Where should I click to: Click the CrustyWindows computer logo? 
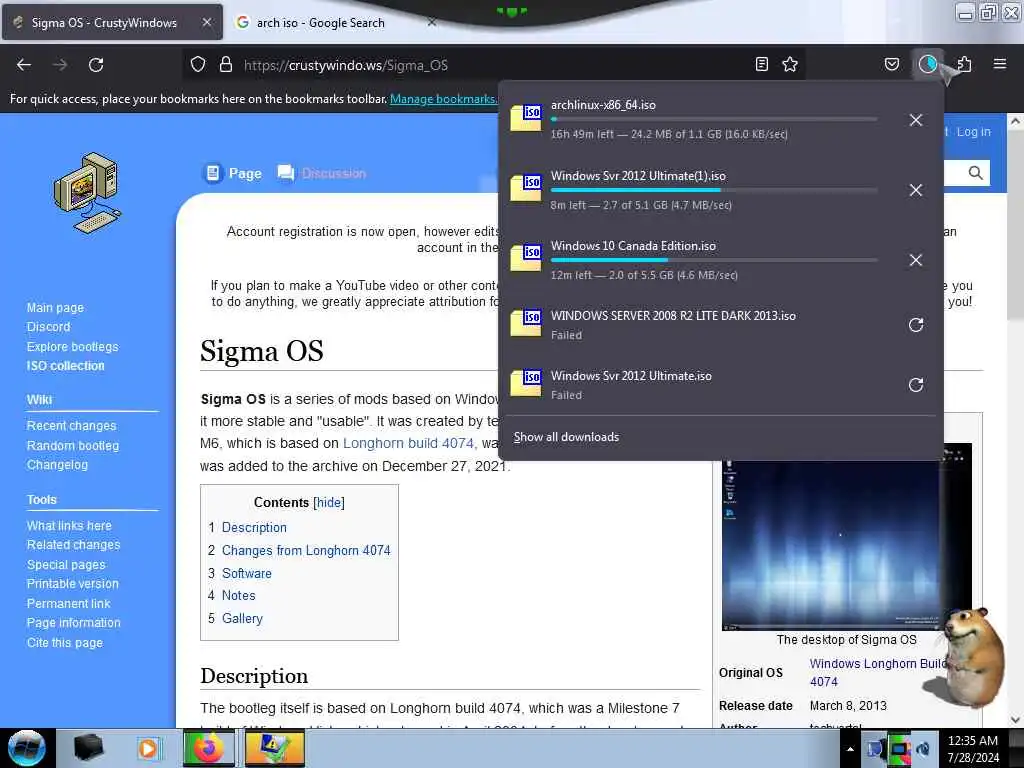(x=88, y=193)
